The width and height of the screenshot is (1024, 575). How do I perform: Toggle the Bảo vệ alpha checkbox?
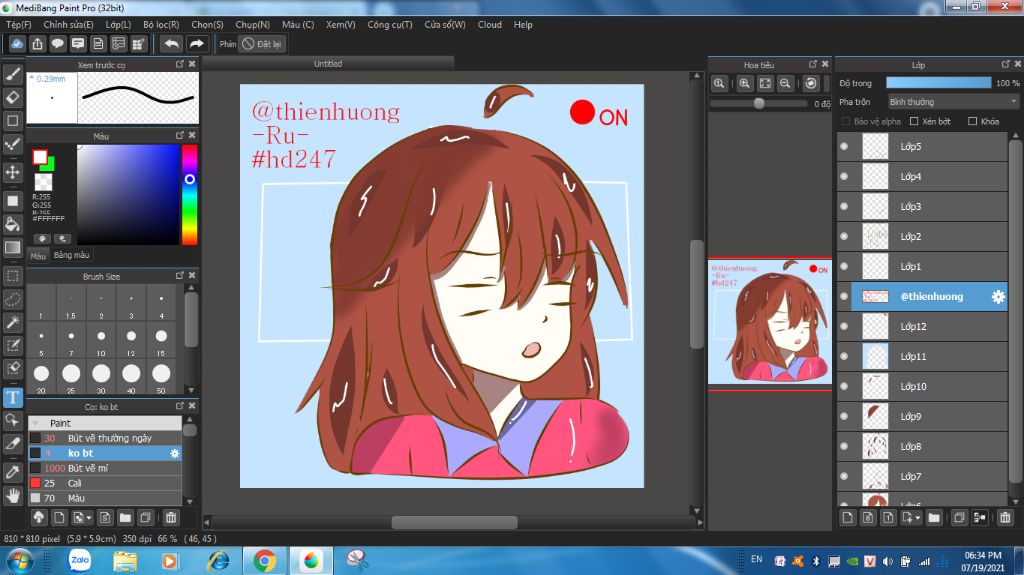(846, 121)
